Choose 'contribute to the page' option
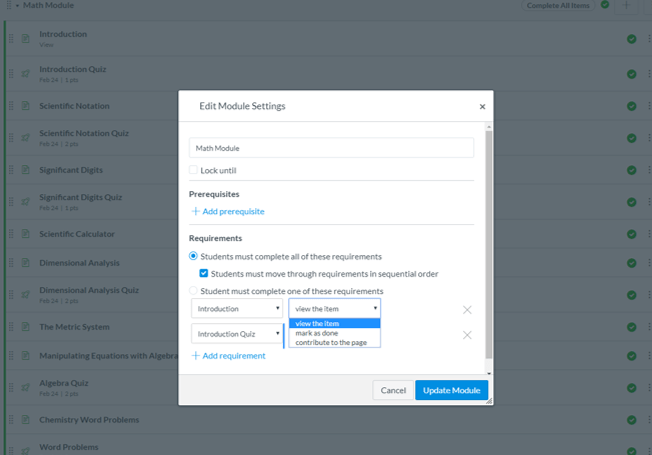 330,342
